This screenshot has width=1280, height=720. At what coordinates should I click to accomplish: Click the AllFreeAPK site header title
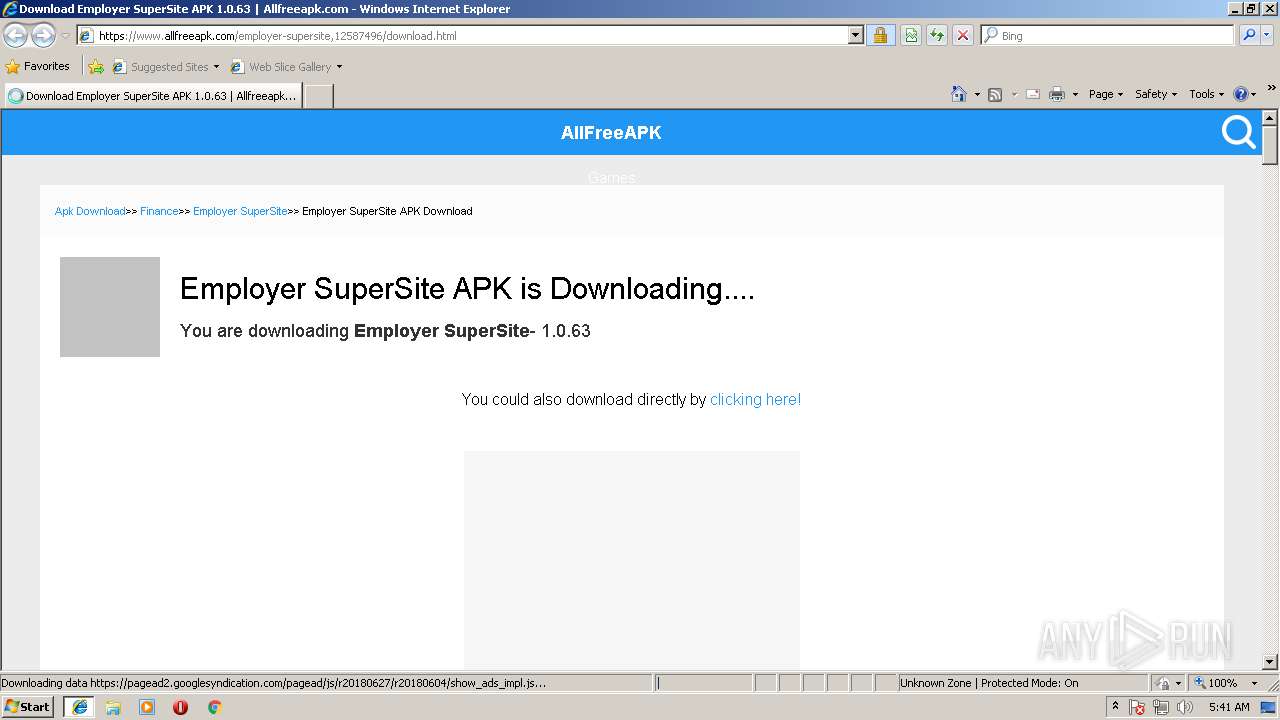click(x=611, y=133)
